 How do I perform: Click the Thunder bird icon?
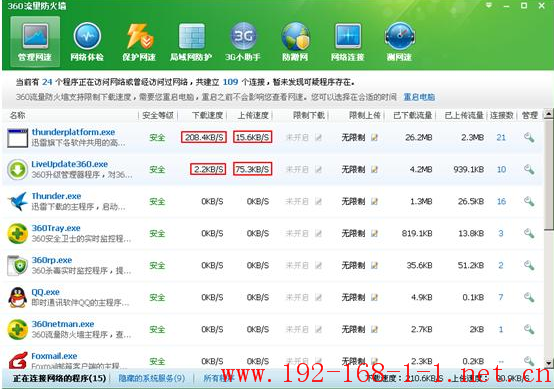18,201
